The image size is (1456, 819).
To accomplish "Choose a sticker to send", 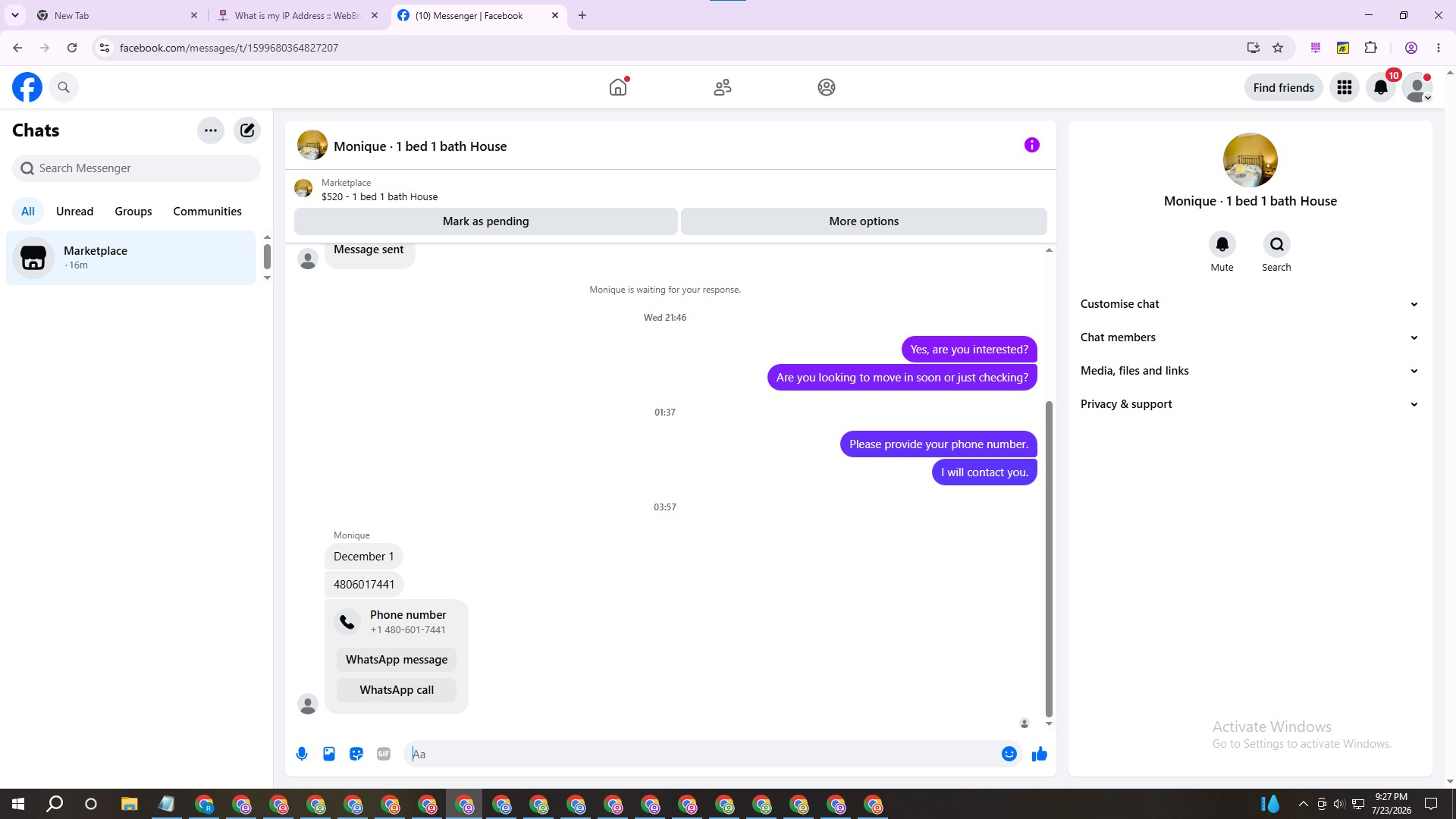I will [x=356, y=754].
